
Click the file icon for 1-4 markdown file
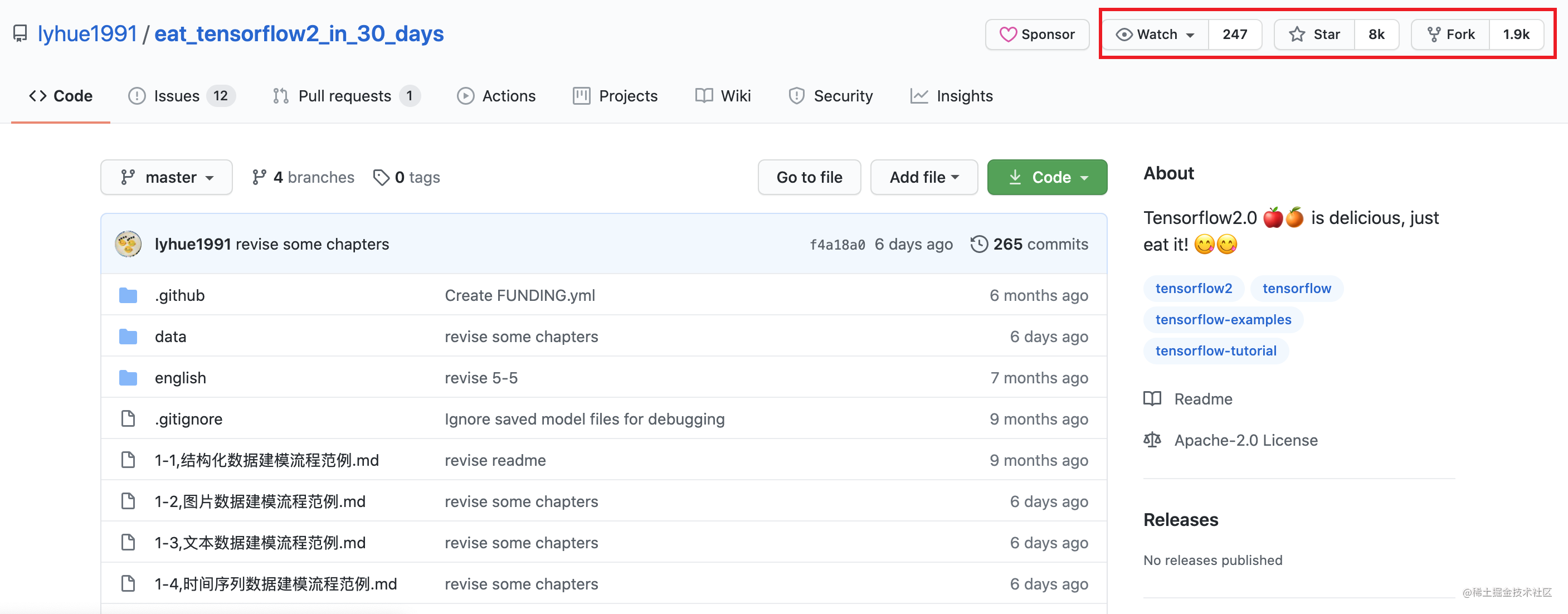pyautogui.click(x=128, y=583)
